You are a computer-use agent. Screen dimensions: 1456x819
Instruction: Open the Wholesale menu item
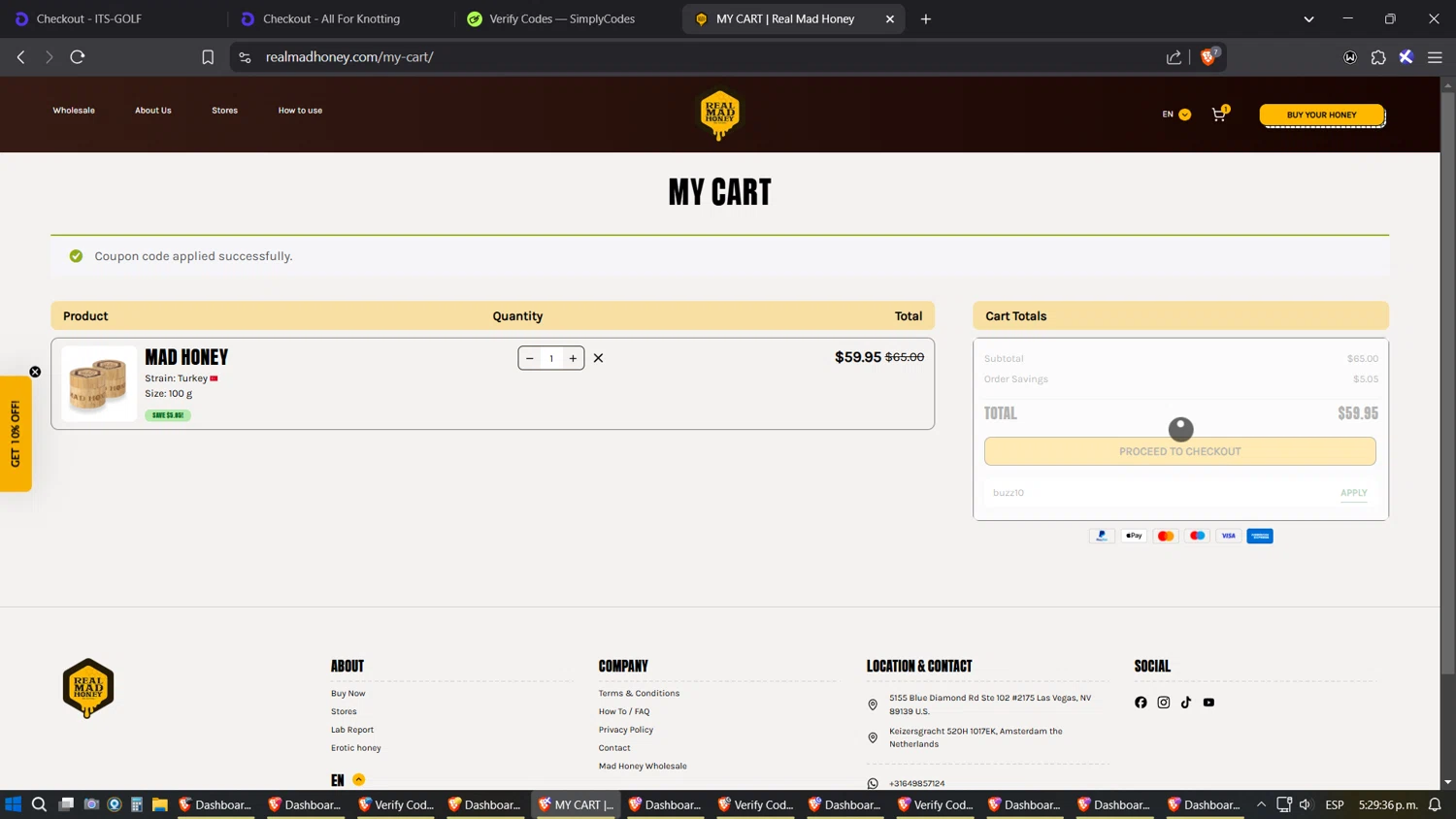click(x=74, y=111)
